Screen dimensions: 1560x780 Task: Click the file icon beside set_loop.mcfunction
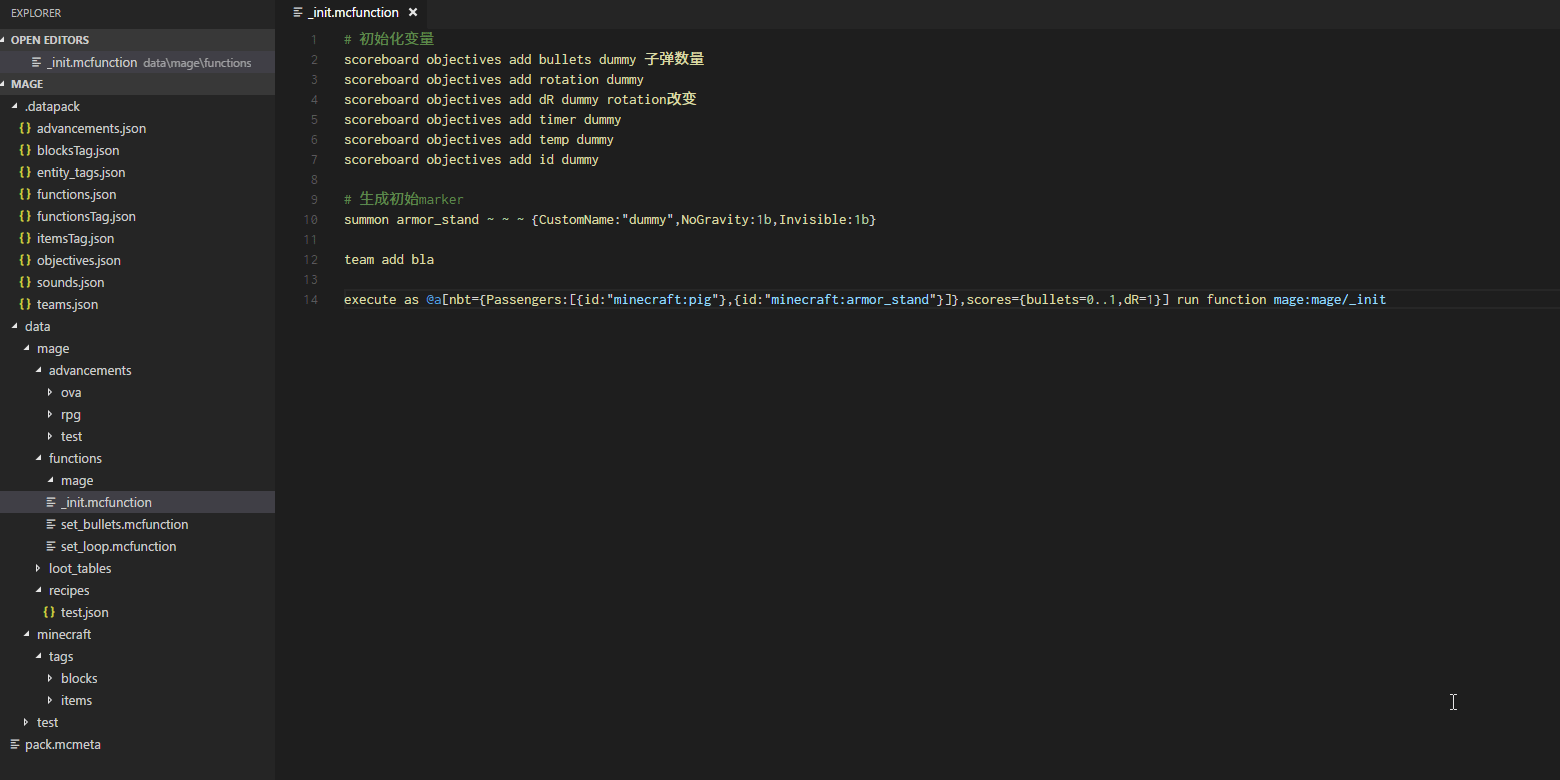[x=51, y=547]
